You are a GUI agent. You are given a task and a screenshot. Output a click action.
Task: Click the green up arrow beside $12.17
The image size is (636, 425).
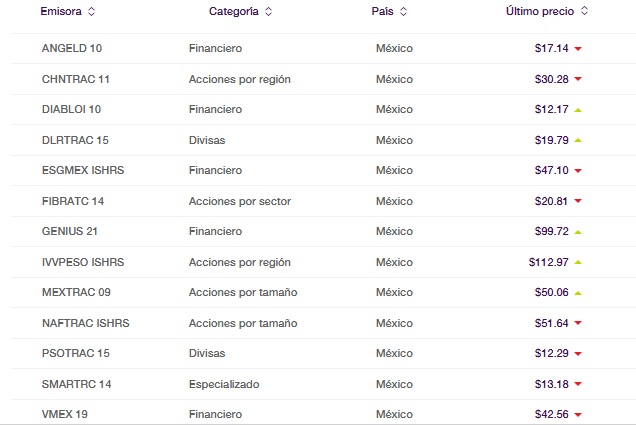pyautogui.click(x=578, y=109)
